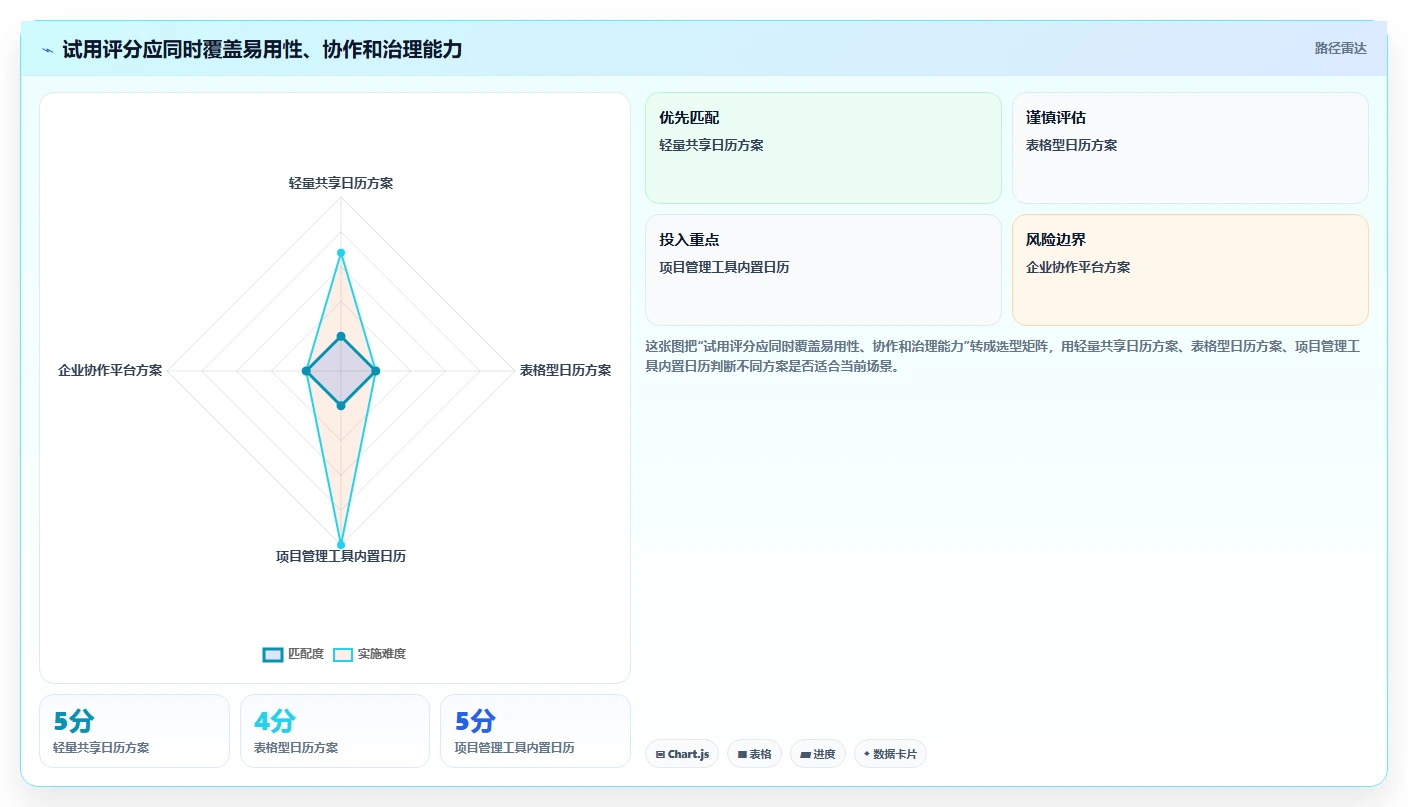Image resolution: width=1408 pixels, height=807 pixels.
Task: Open the 谨慎评估 card
Action: click(x=1190, y=148)
